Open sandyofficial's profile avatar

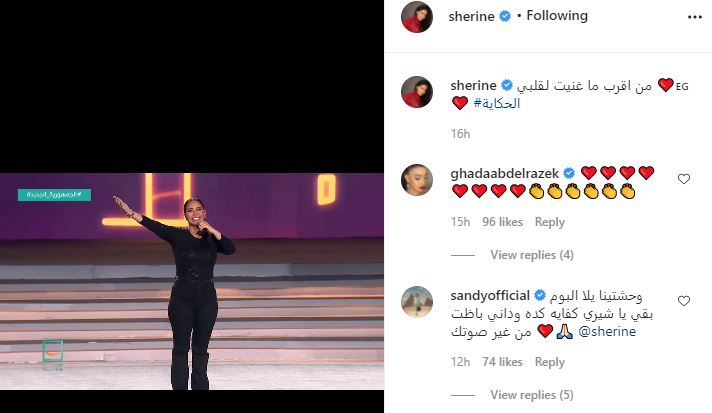click(417, 302)
